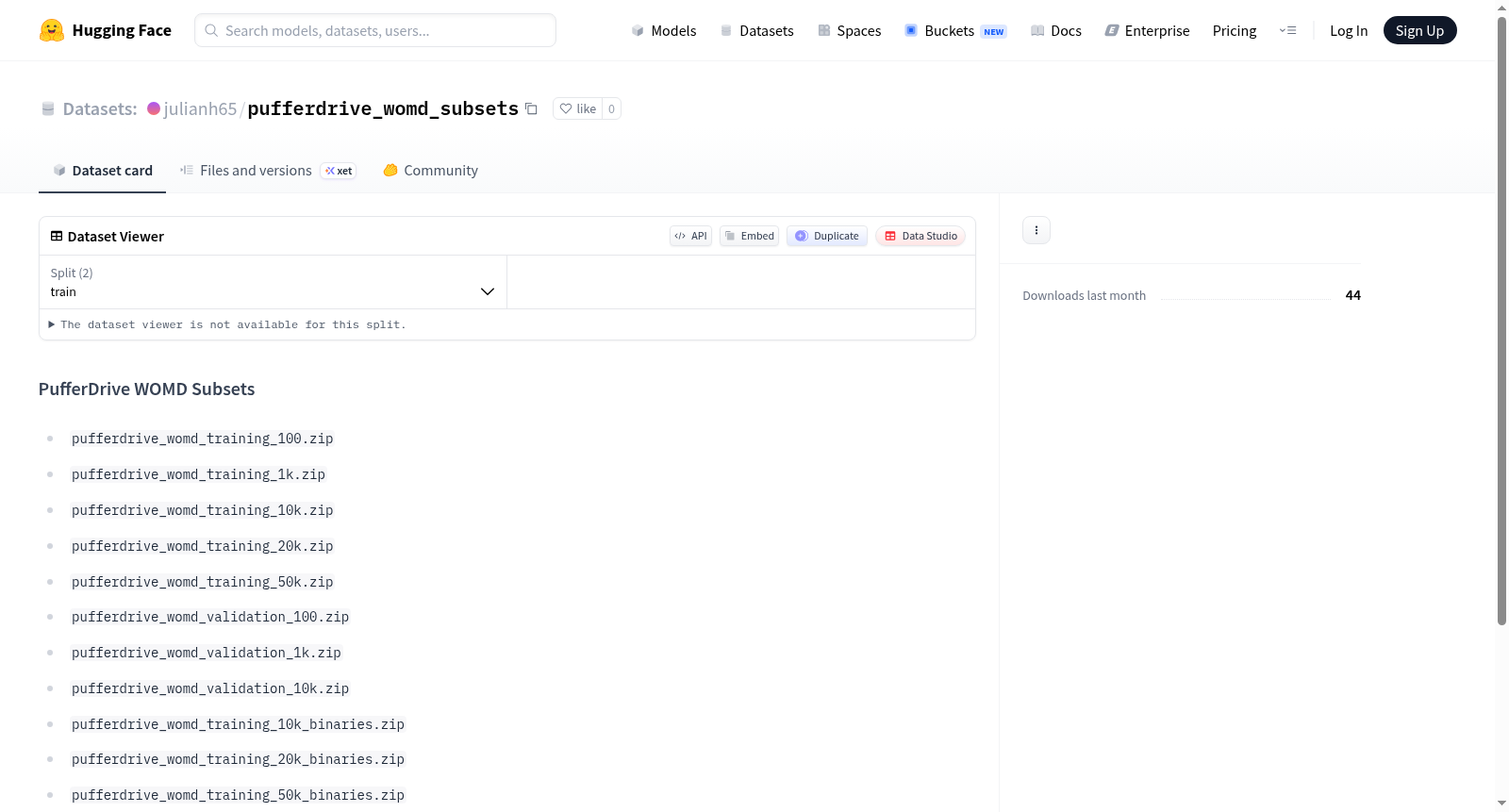Image resolution: width=1509 pixels, height=812 pixels.
Task: Open the Datasets nav item
Action: coord(757,30)
